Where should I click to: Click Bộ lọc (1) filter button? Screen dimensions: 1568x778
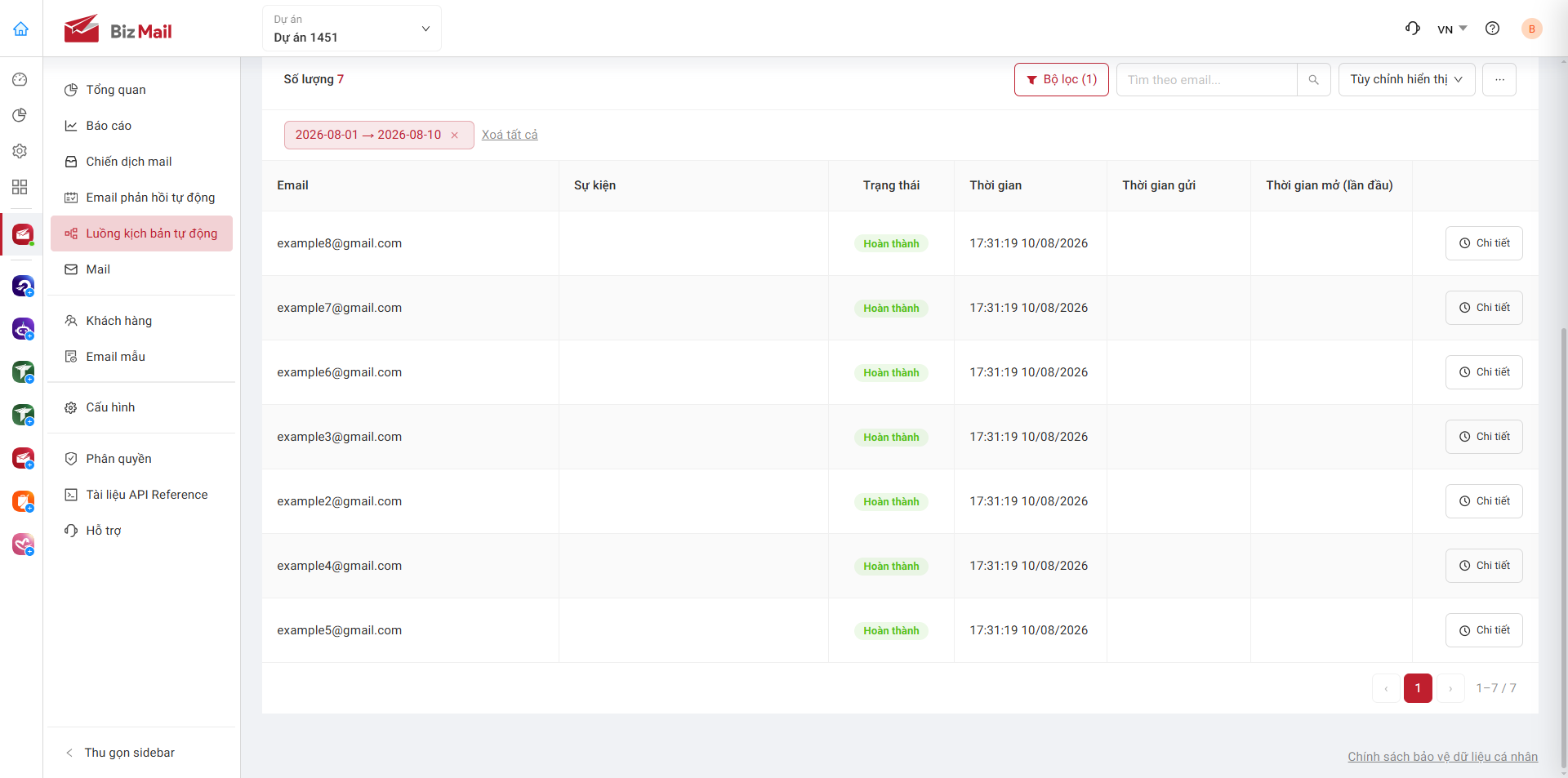pos(1061,80)
